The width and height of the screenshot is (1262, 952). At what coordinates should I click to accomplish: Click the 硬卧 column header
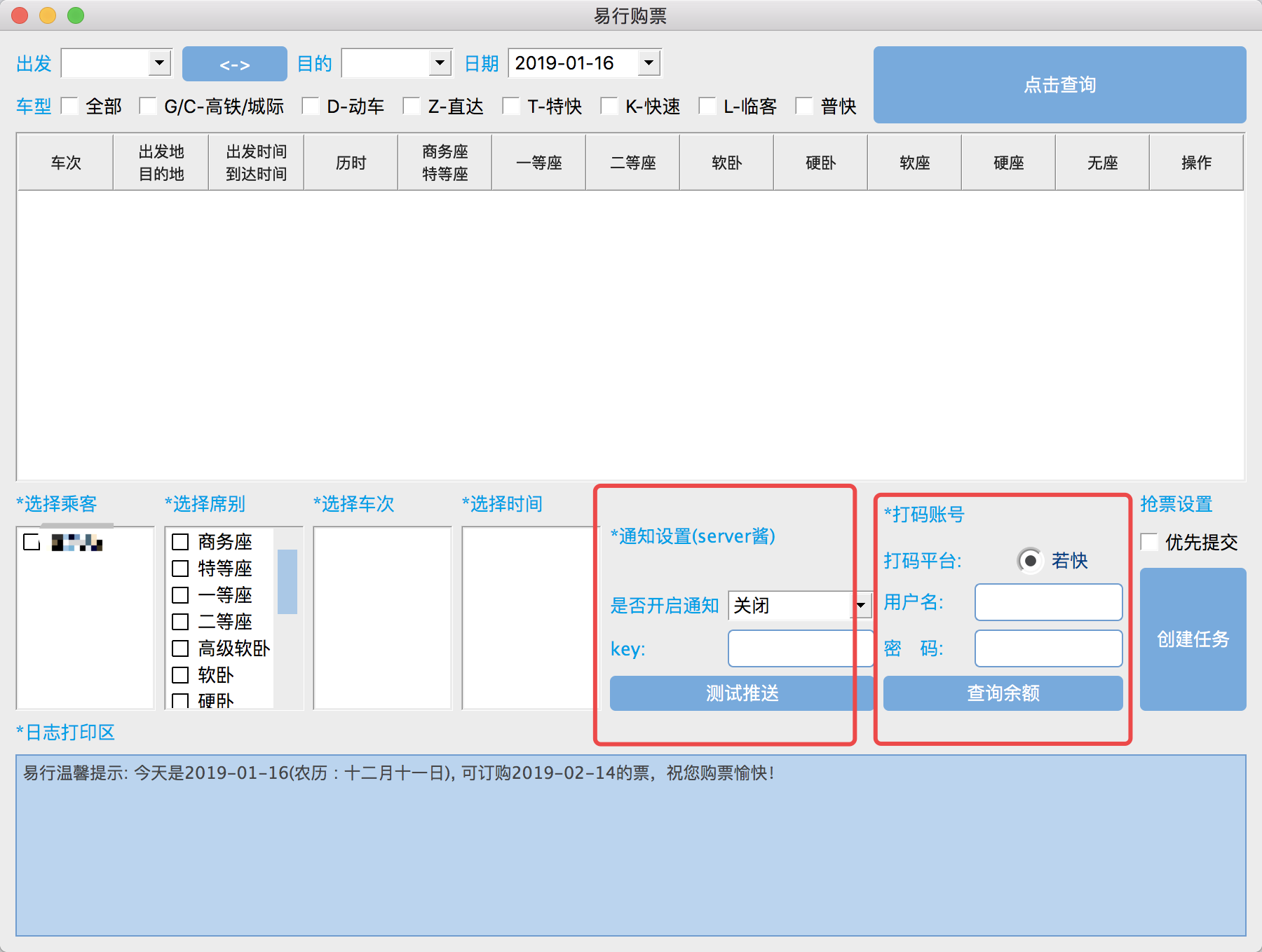pos(821,163)
